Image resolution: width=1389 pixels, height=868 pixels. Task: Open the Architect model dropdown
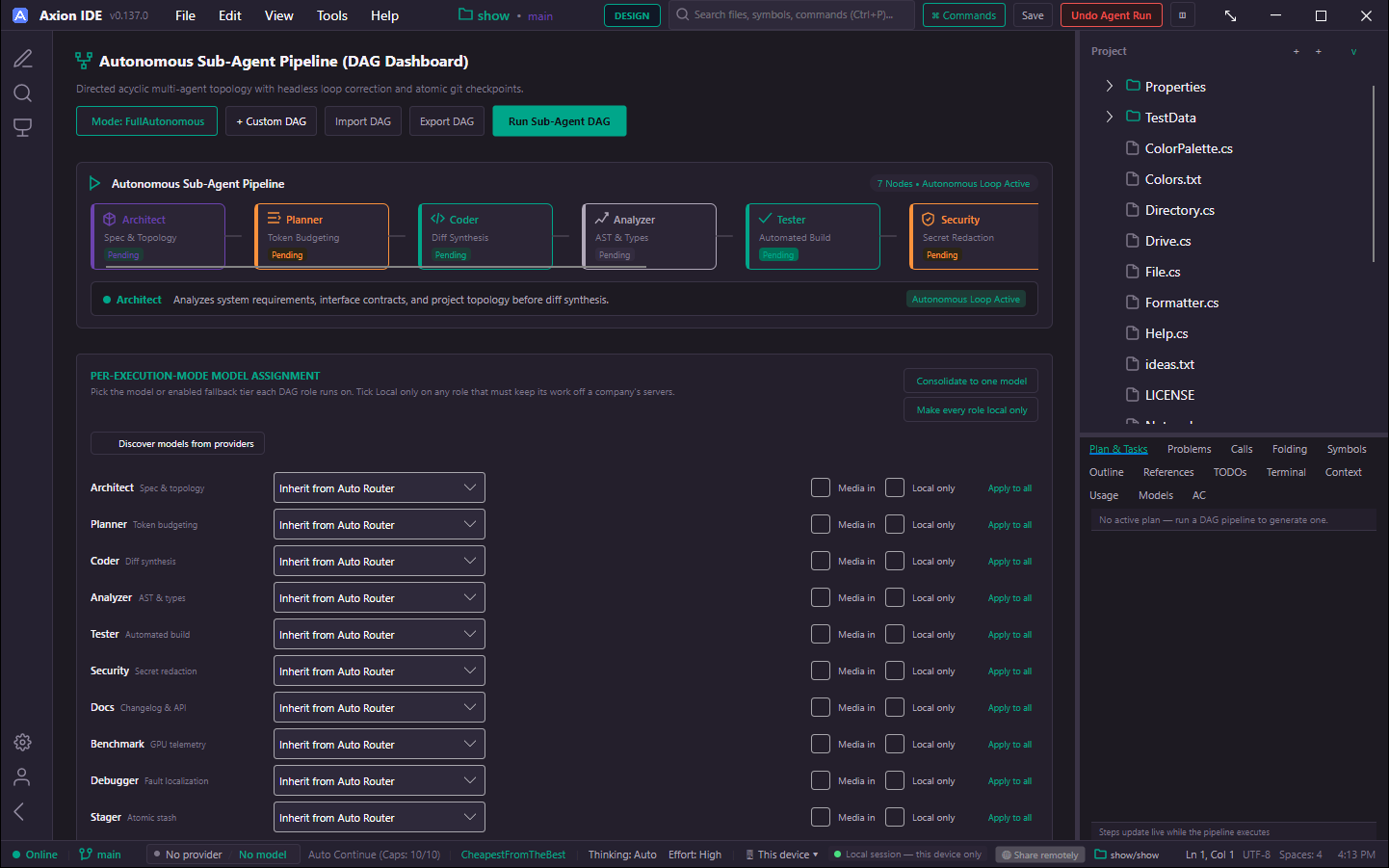pyautogui.click(x=379, y=487)
